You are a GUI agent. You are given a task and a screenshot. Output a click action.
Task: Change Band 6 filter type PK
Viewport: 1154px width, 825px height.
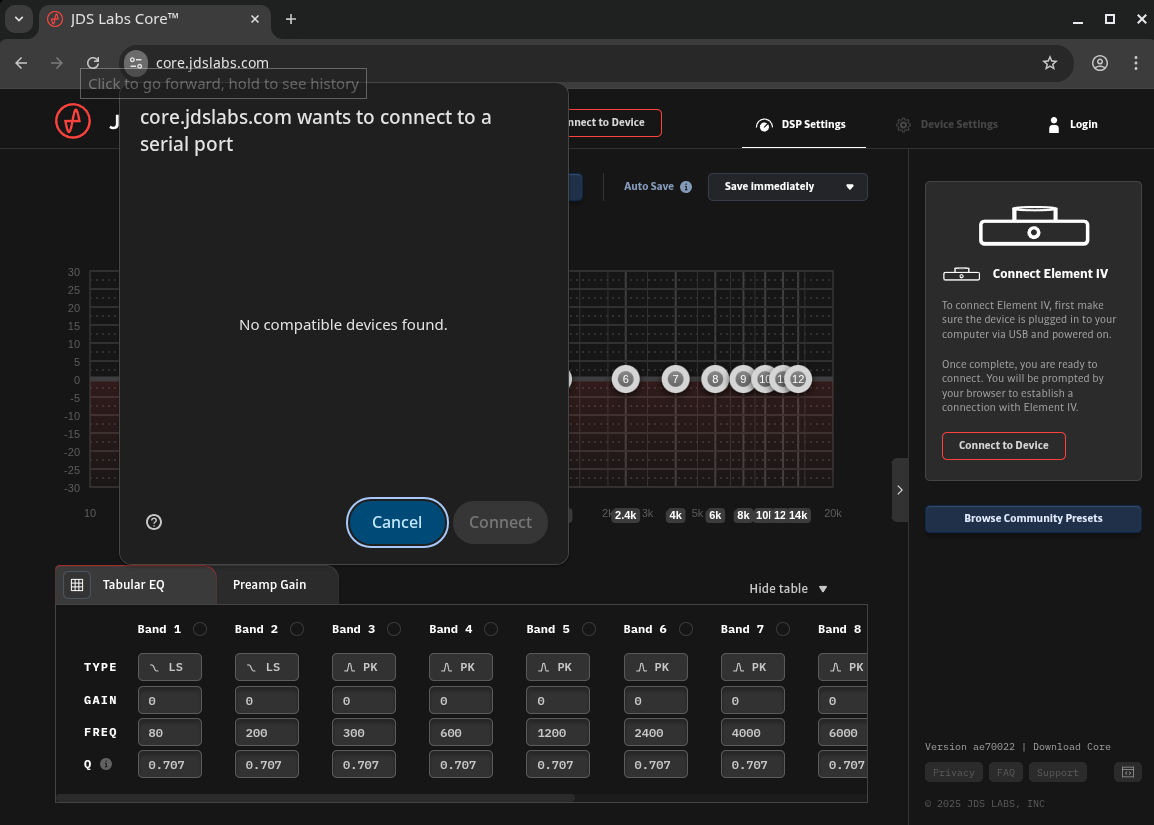(656, 668)
